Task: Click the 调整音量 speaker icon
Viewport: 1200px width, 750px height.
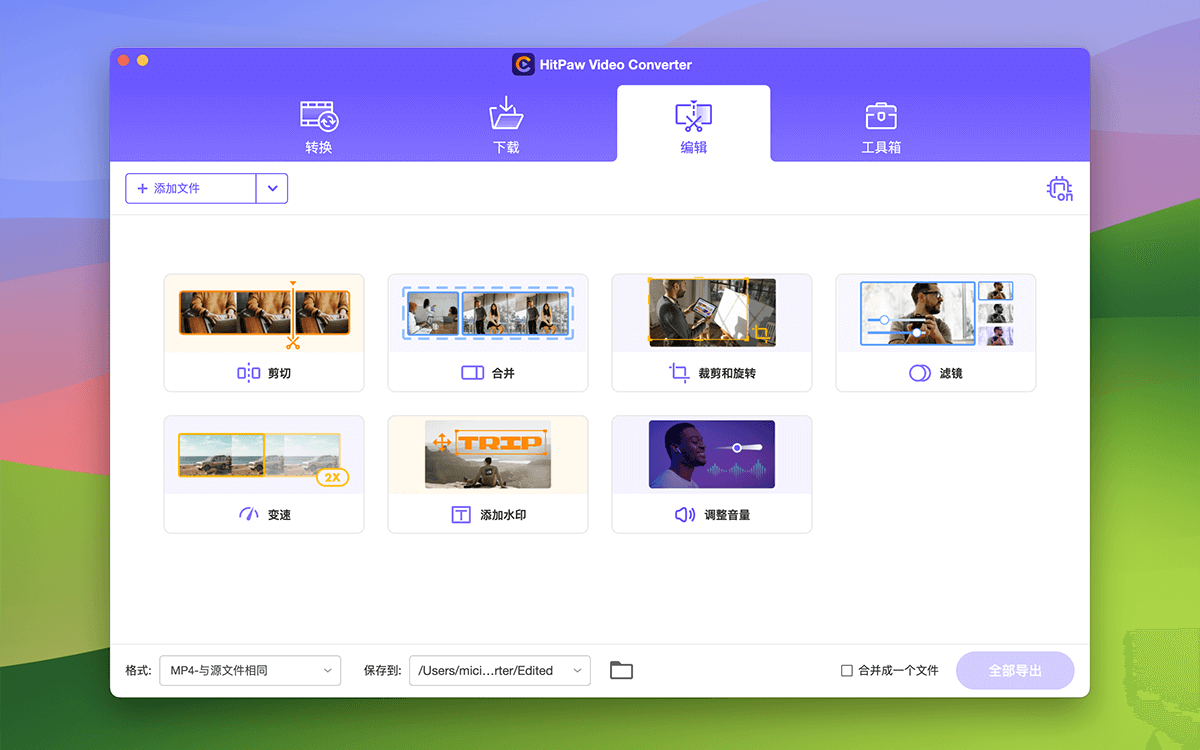Action: [685, 515]
